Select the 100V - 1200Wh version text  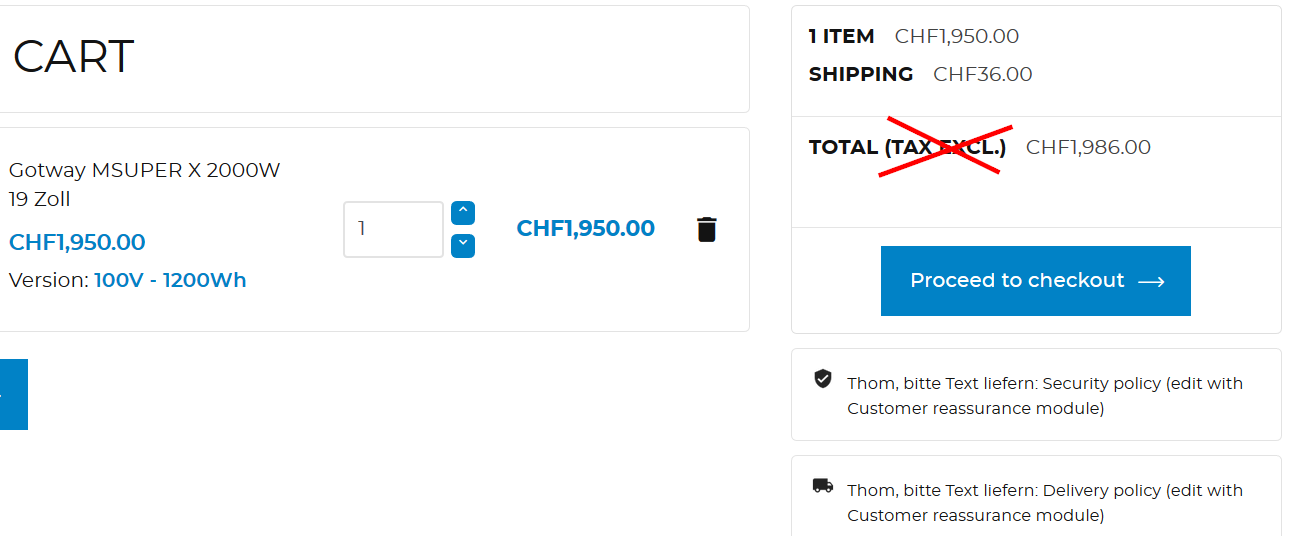(x=170, y=280)
